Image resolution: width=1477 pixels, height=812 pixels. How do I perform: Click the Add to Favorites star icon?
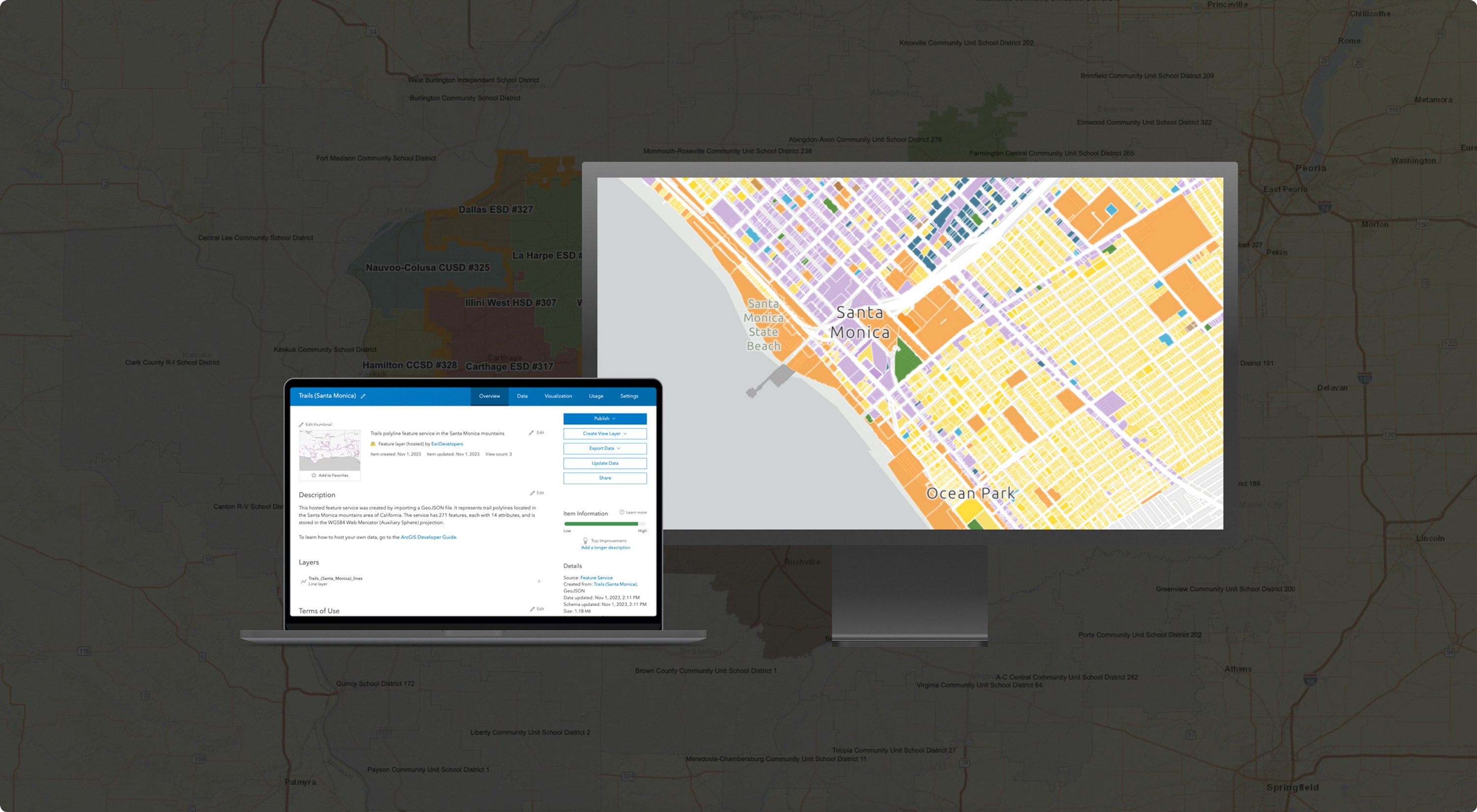click(314, 475)
